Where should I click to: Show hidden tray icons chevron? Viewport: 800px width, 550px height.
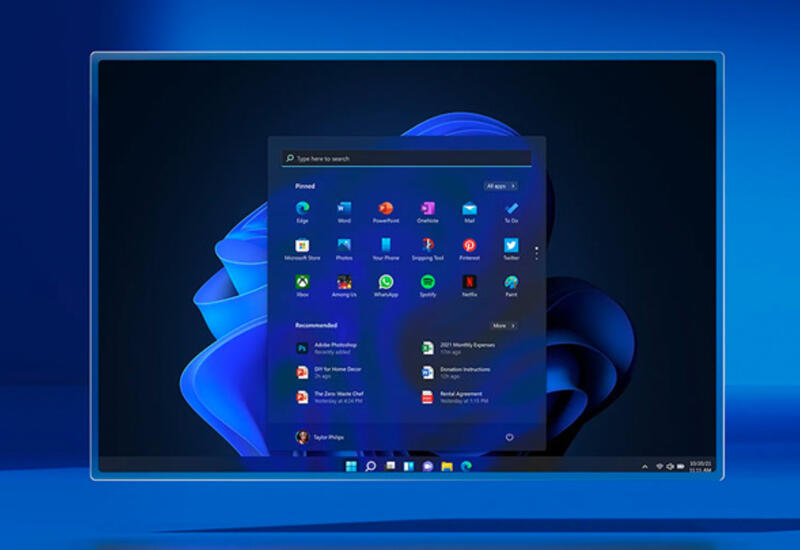pyautogui.click(x=645, y=467)
